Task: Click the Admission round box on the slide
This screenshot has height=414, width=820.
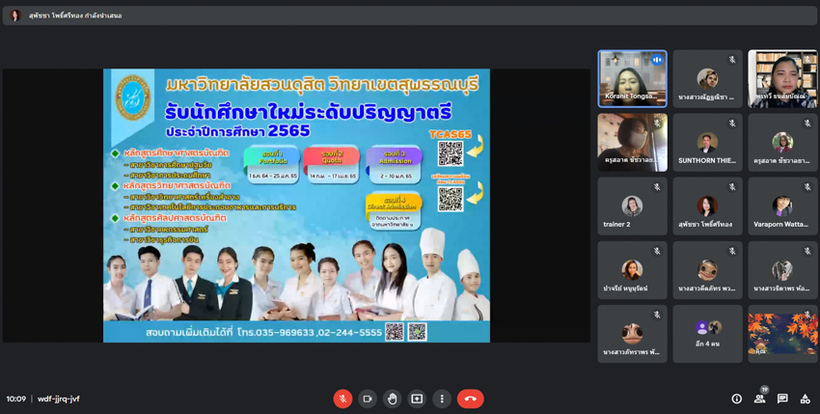Action: point(394,165)
